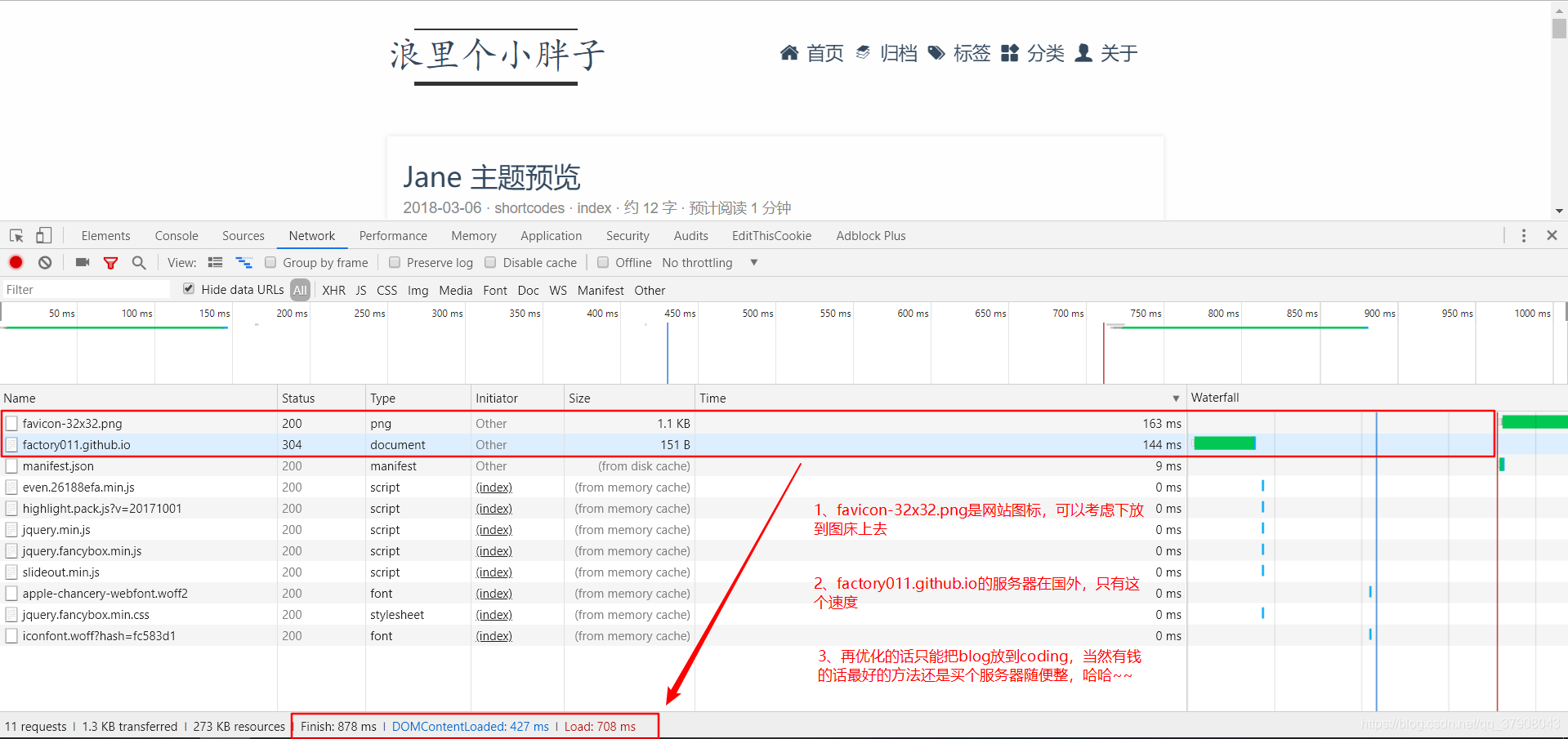Tick the Disable cache checkbox
1568x739 pixels.
(490, 263)
